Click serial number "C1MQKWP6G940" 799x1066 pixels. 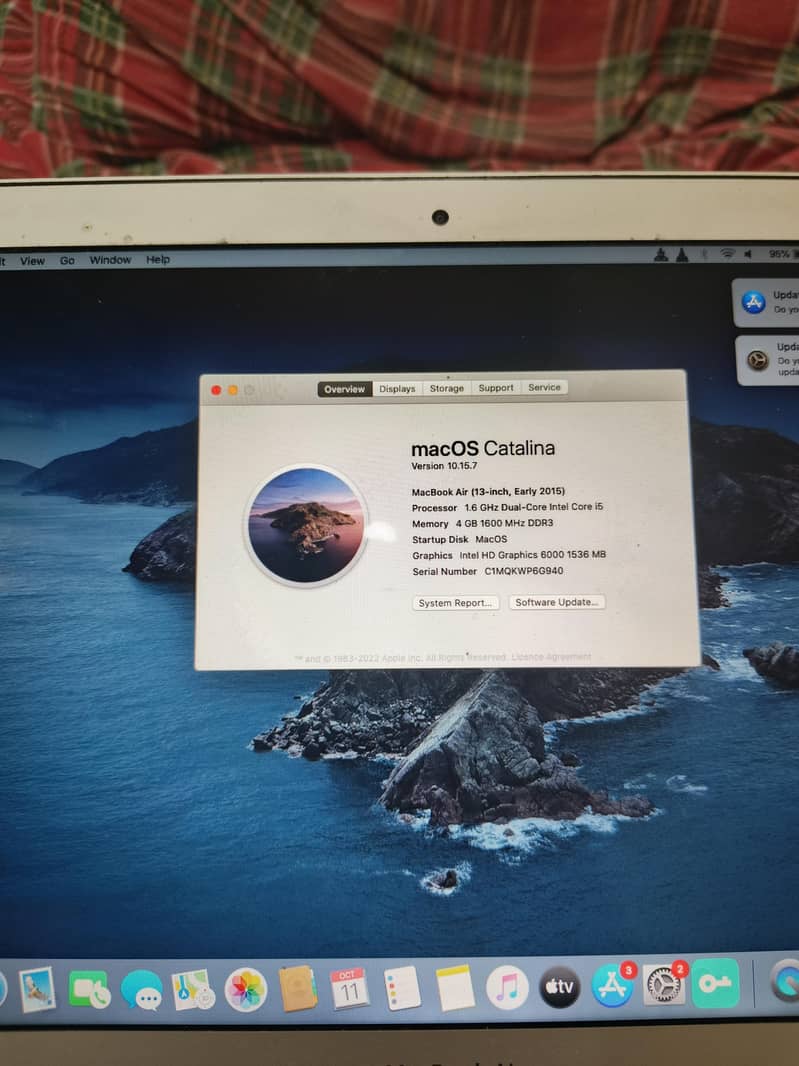[524, 571]
